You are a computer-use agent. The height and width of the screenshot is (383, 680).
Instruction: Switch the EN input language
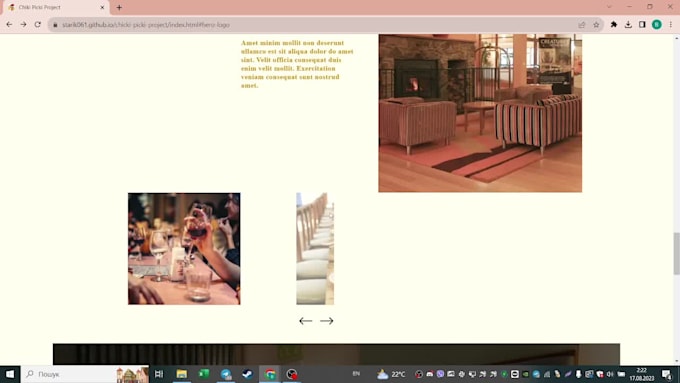[x=356, y=374]
